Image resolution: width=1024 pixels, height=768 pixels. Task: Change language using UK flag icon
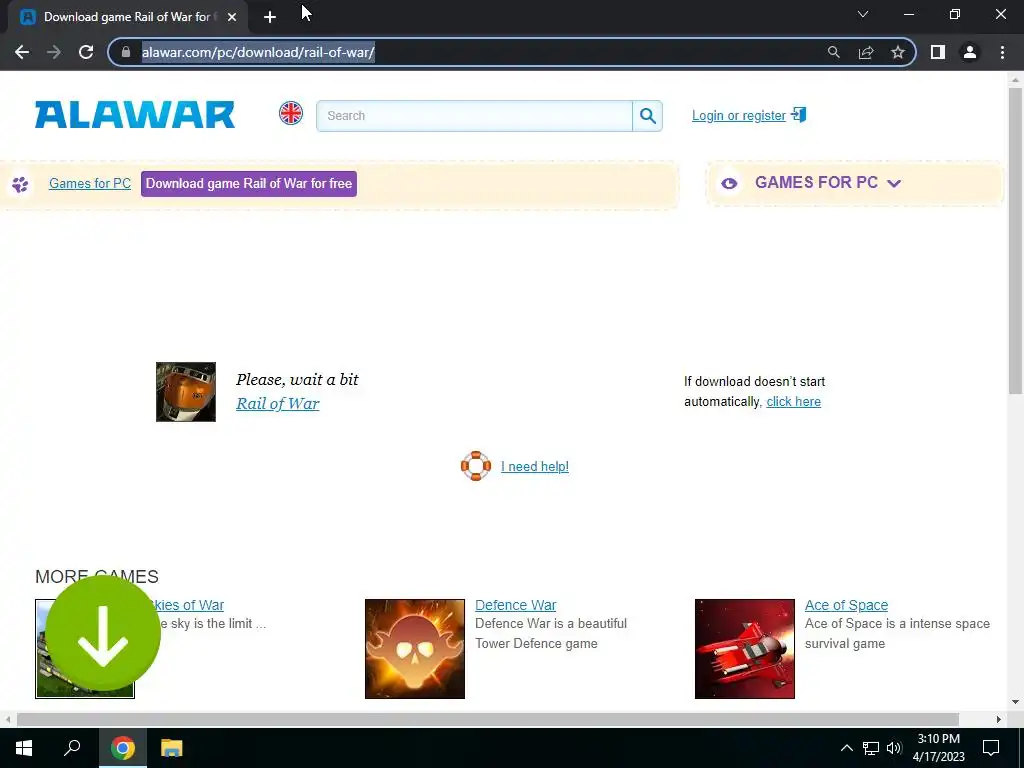tap(291, 113)
